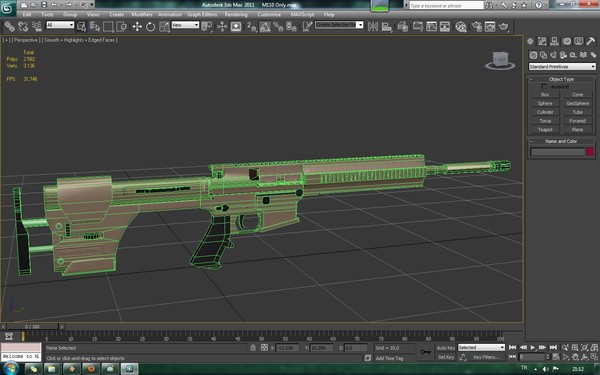The image size is (600, 375).
Task: Click the object color swatch
Action: pyautogui.click(x=590, y=152)
